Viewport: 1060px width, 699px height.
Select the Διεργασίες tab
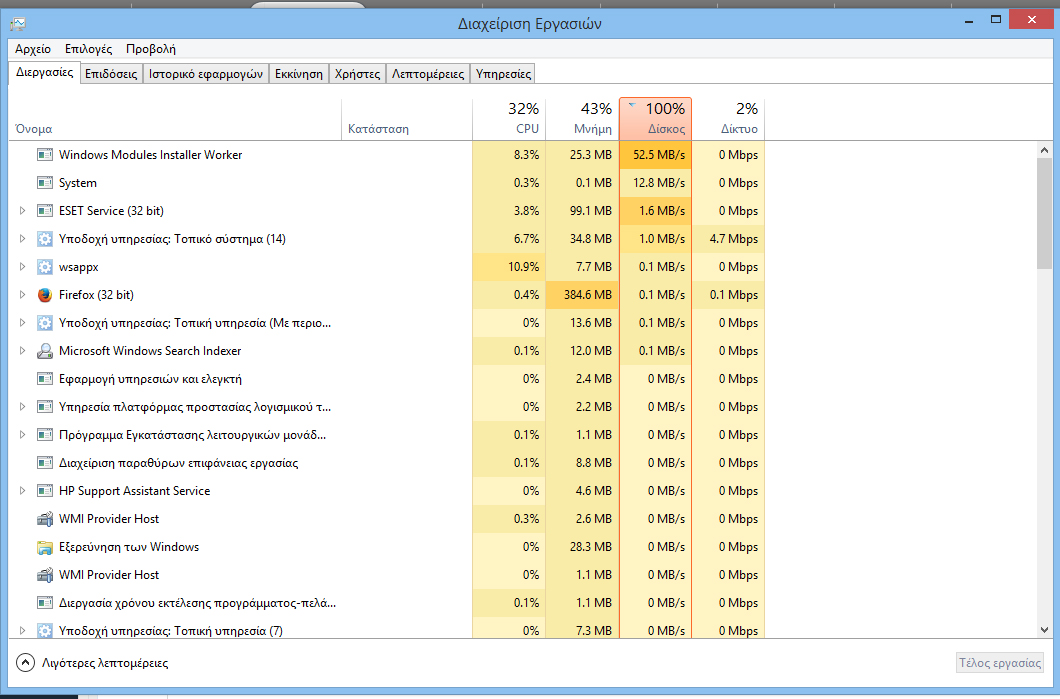45,72
